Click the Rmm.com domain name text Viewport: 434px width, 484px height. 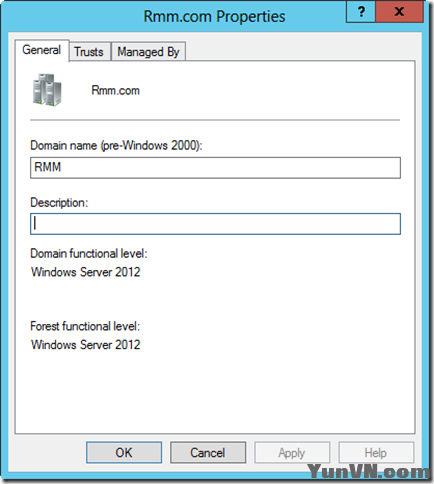(x=115, y=90)
